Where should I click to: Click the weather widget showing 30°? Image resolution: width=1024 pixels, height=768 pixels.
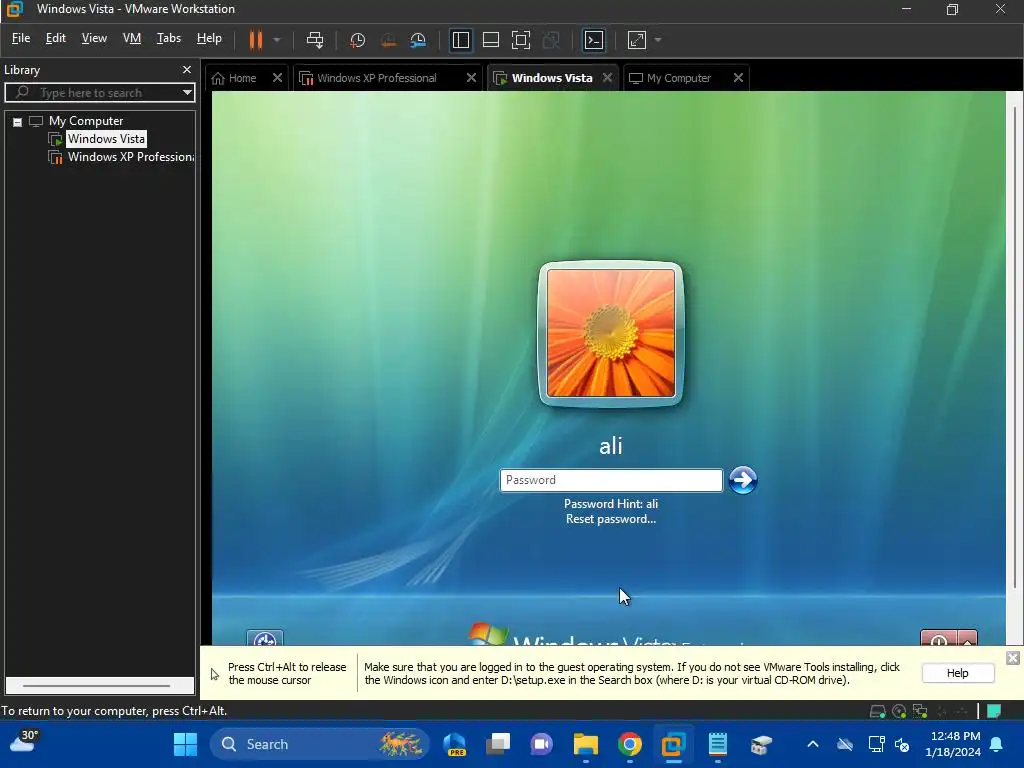click(x=24, y=743)
